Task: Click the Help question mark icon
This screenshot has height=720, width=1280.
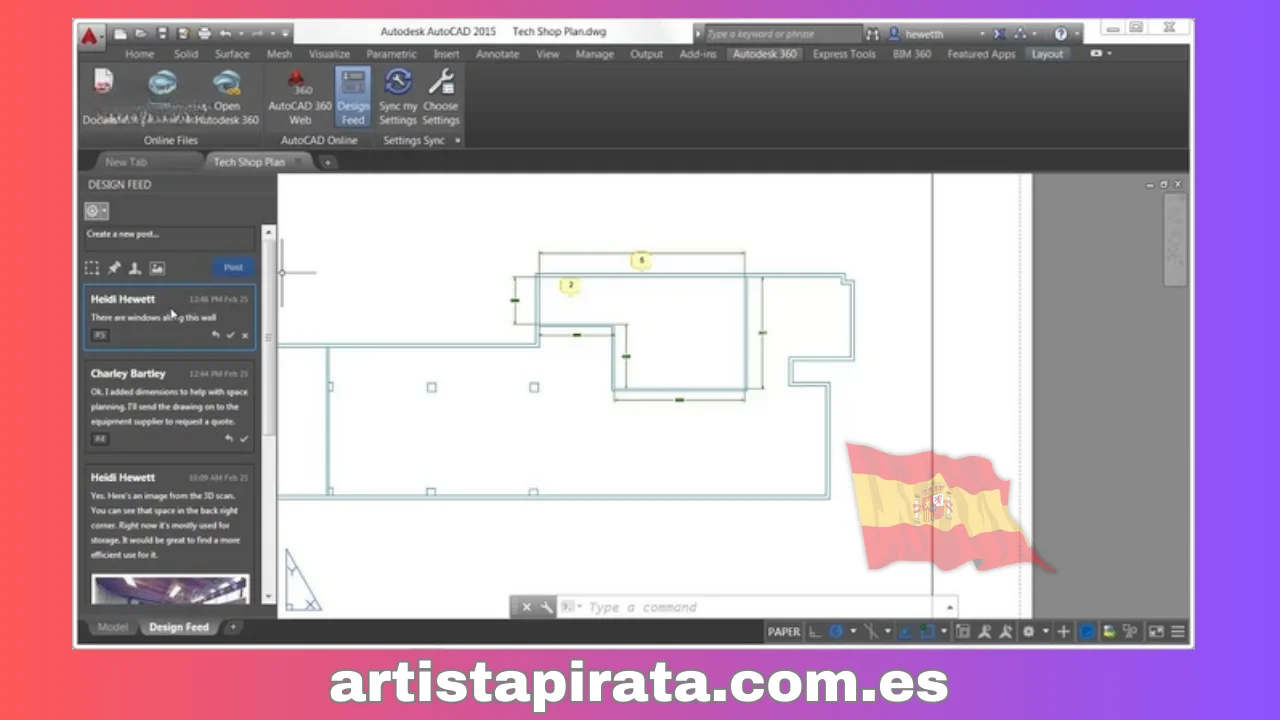Action: 1061,33
